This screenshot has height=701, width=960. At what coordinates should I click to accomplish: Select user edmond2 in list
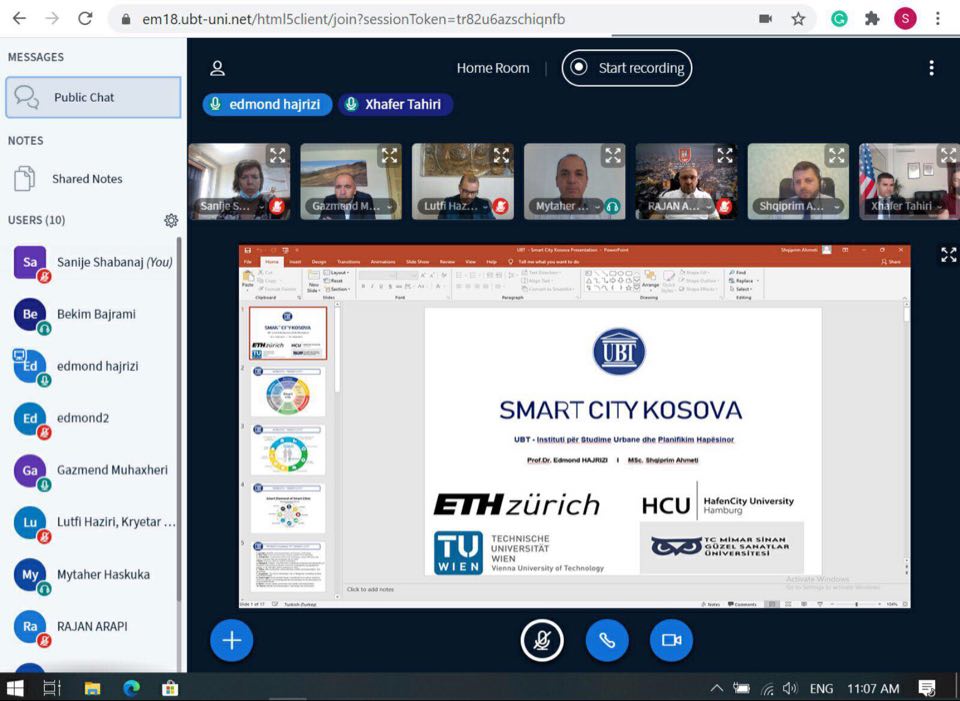click(92, 419)
